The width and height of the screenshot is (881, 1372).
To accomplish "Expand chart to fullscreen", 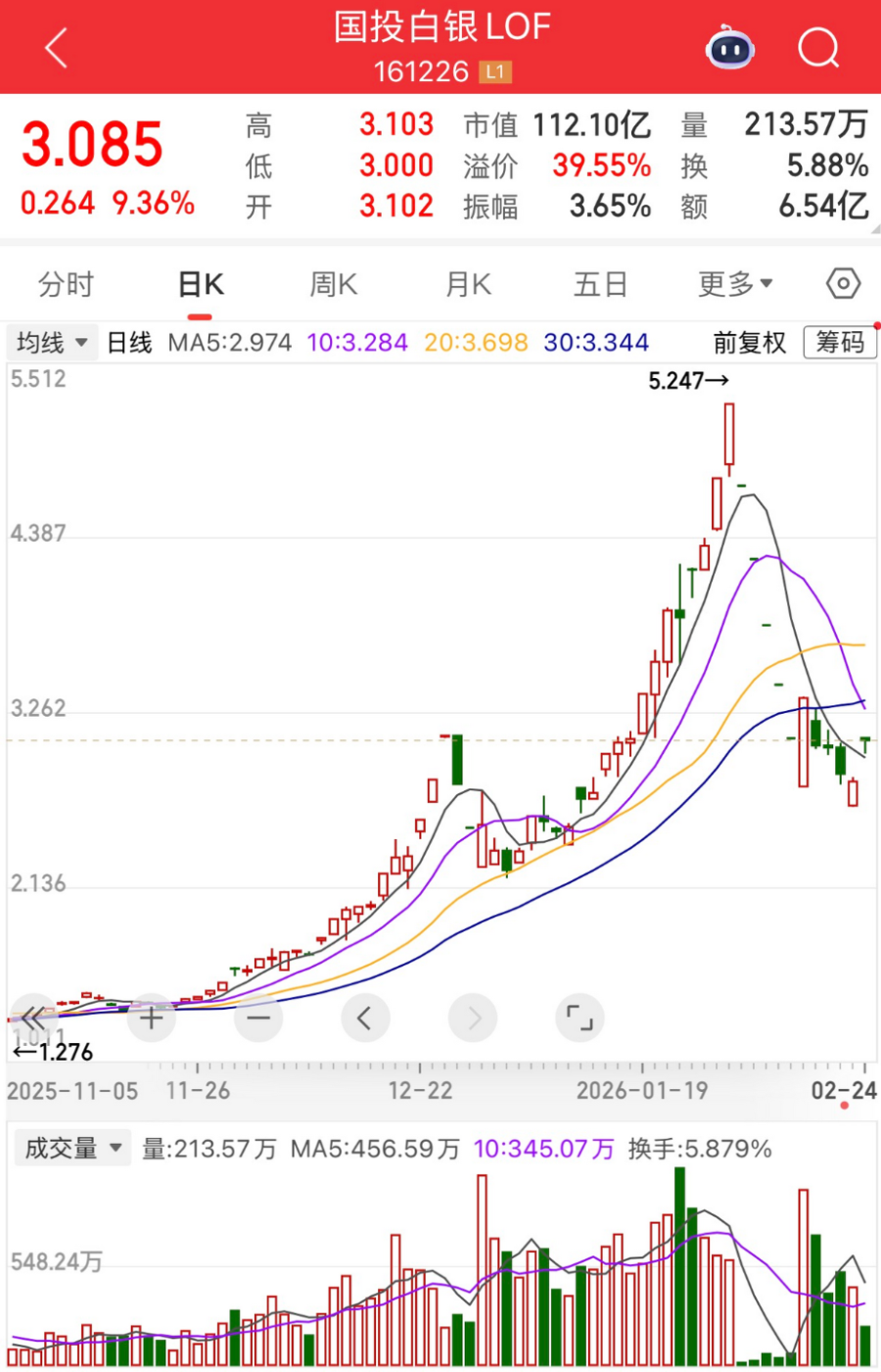I will tap(580, 1018).
